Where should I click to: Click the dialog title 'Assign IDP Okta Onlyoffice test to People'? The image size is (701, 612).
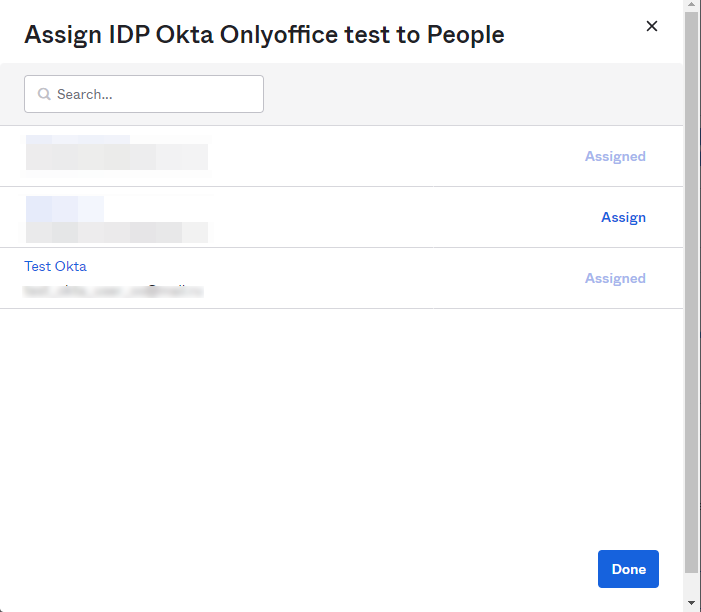coord(264,35)
